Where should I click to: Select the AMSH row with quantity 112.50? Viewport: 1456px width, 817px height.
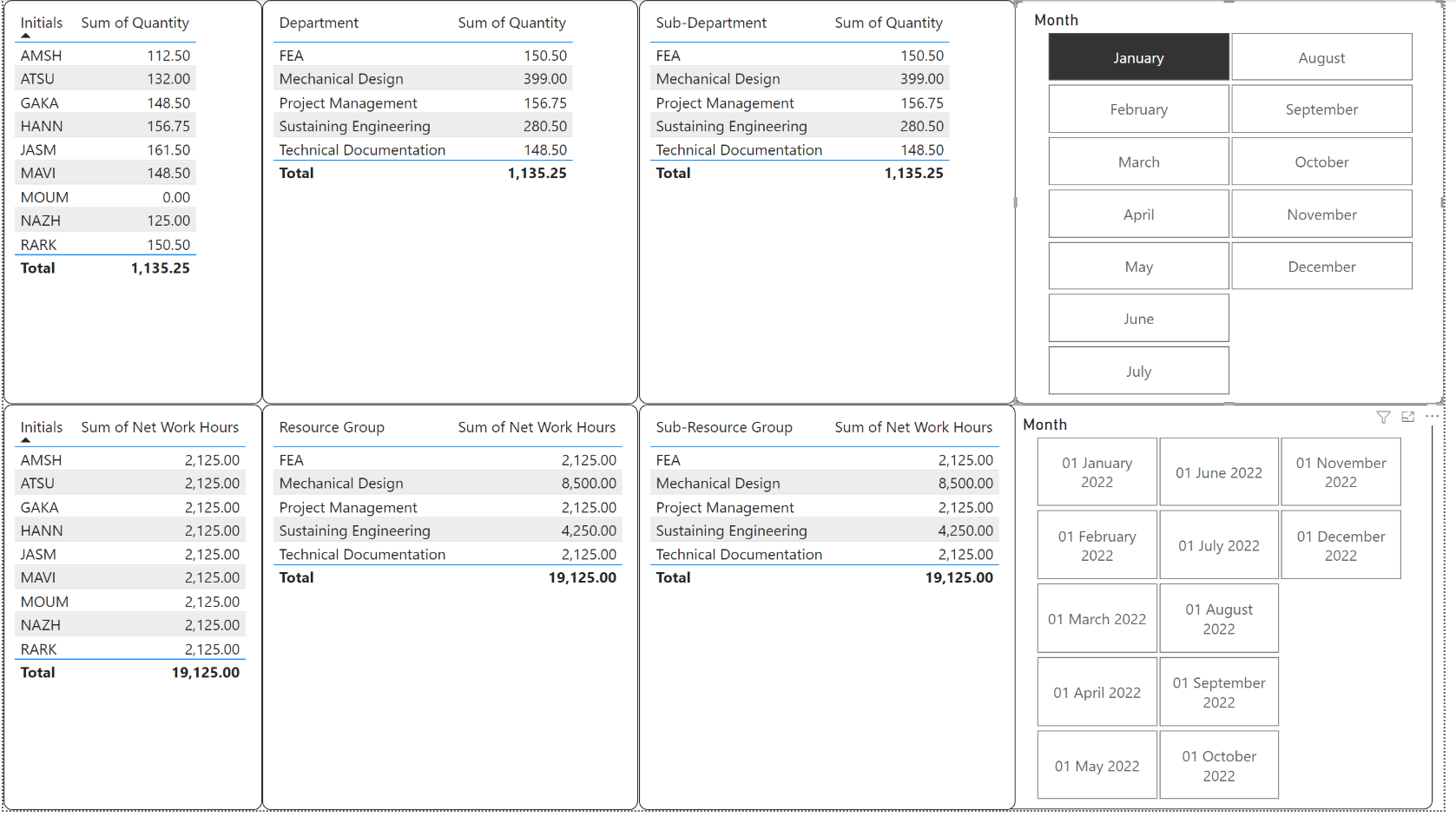click(x=105, y=56)
